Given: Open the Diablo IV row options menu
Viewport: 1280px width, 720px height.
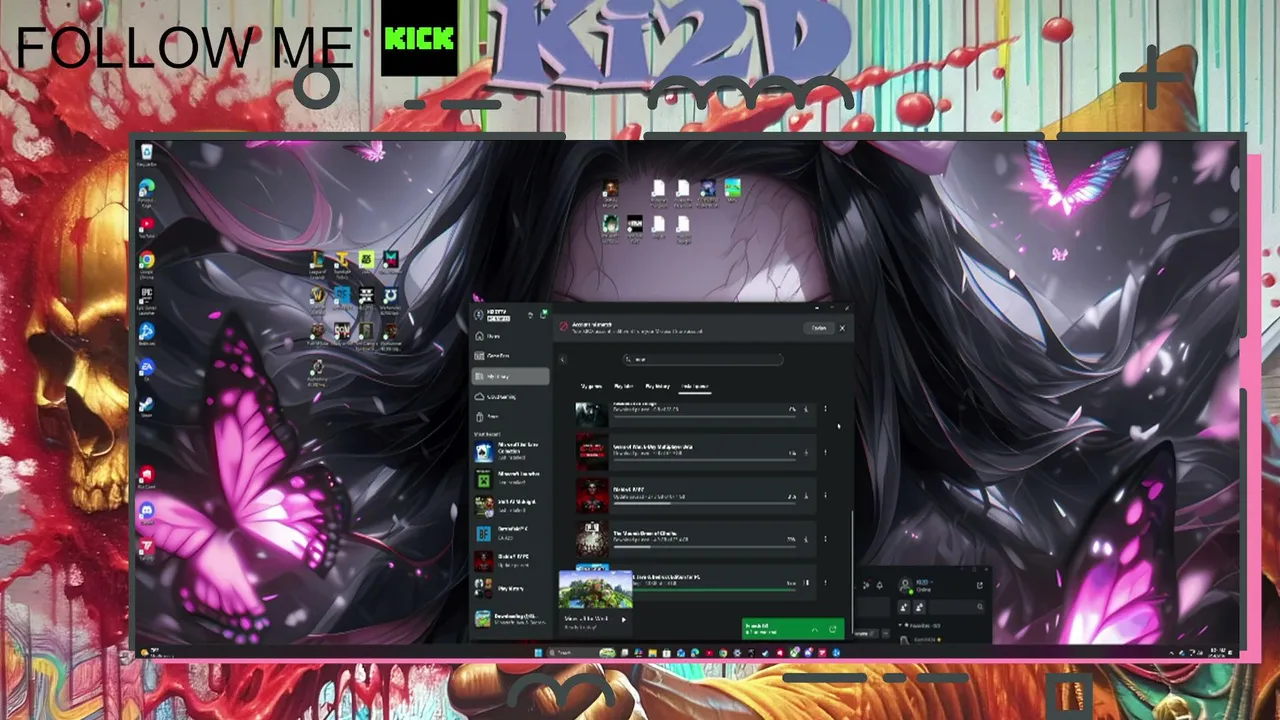Looking at the screenshot, I should pyautogui.click(x=825, y=496).
